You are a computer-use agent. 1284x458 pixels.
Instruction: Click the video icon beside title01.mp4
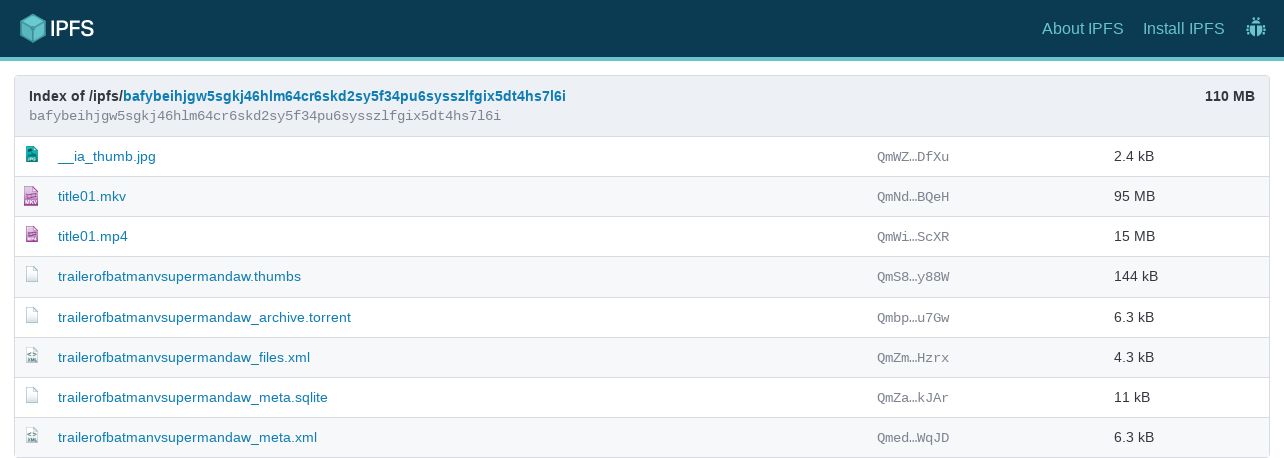[x=31, y=236]
